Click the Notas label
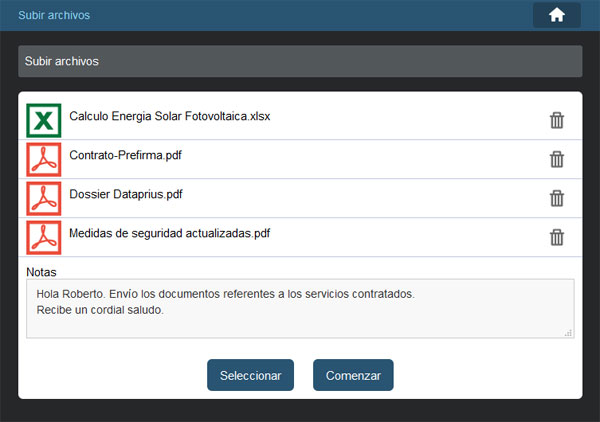The height and width of the screenshot is (422, 600). click(41, 272)
